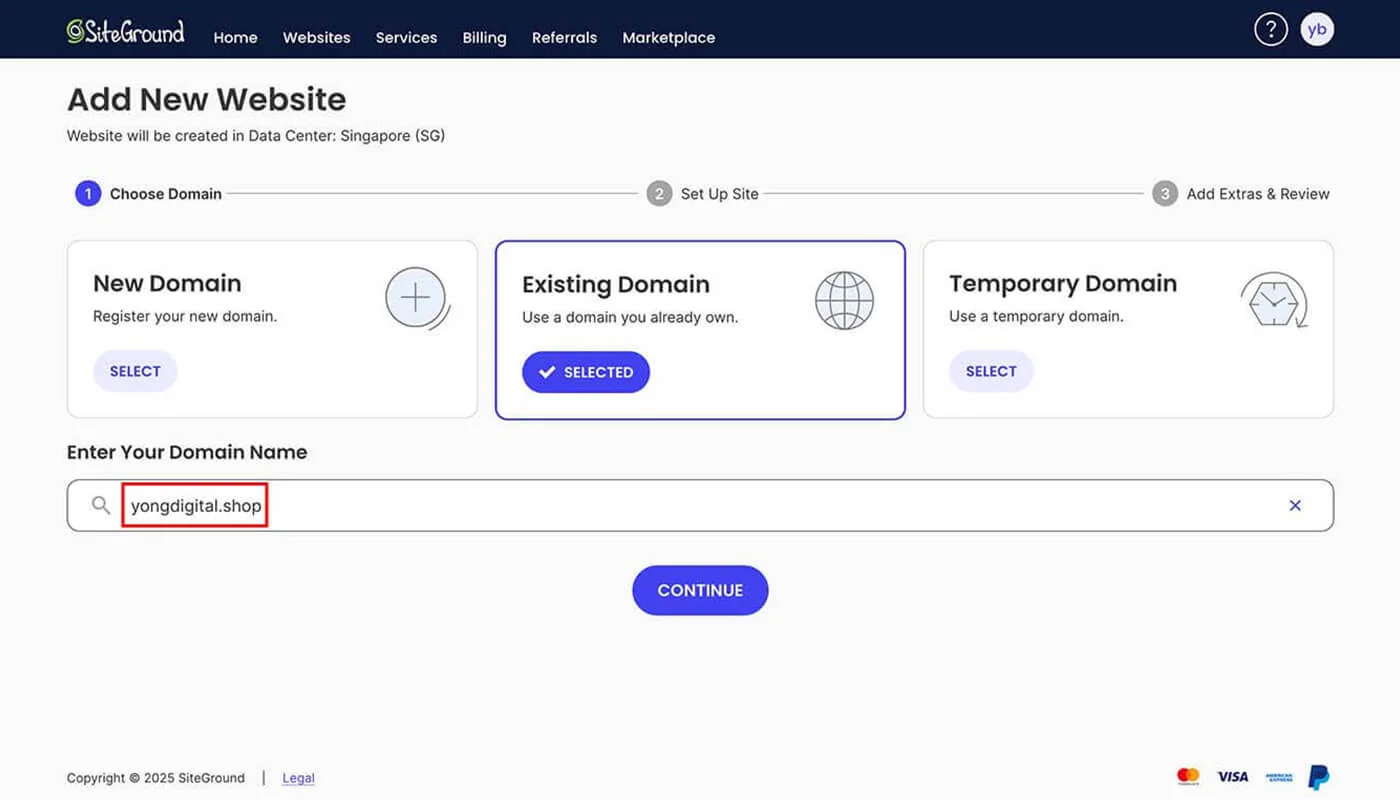The image size is (1400, 800).
Task: Click the SiteGround logo
Action: (x=125, y=30)
